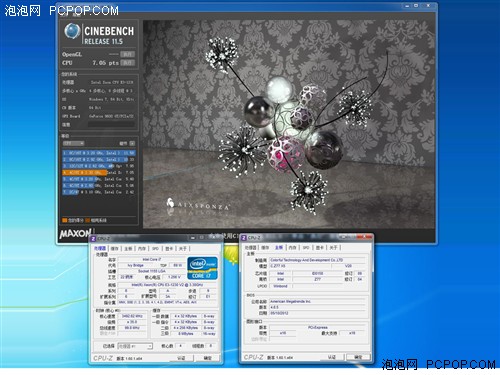Viewport: 500px width, 375px height.
Task: Click the orange your-score legend square
Action: [x=65, y=220]
